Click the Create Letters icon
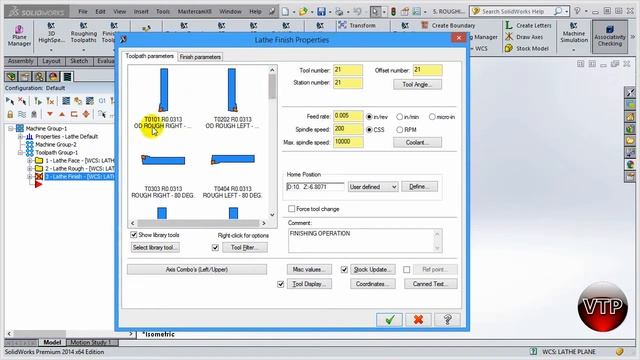This screenshot has width=640, height=360. (x=509, y=25)
